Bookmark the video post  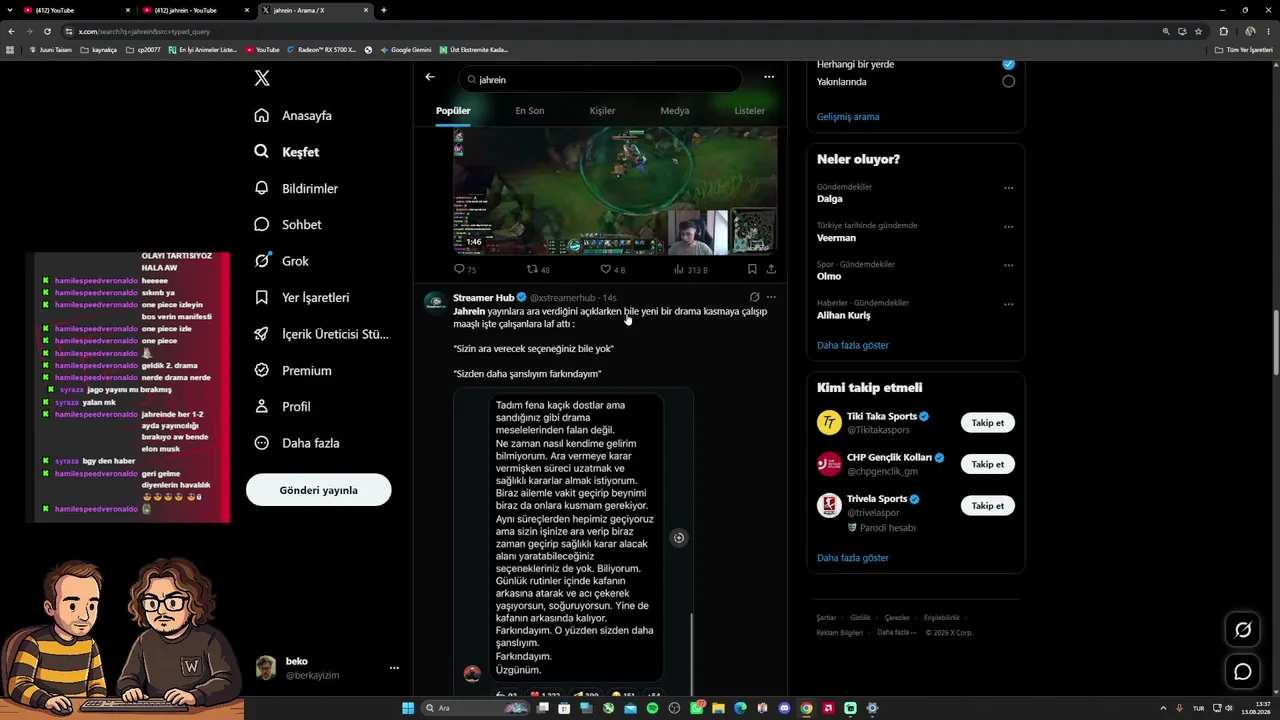tap(752, 269)
